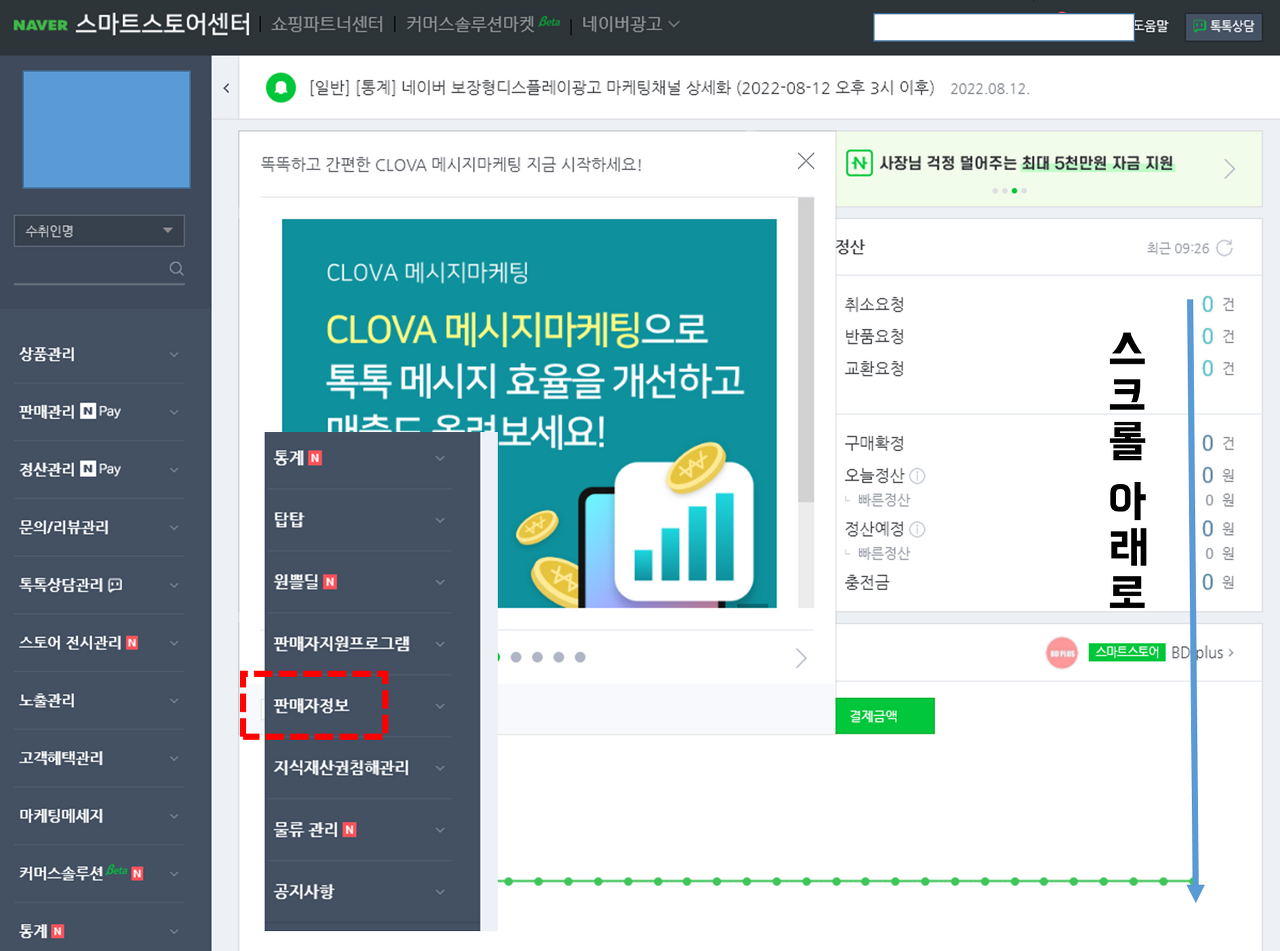Click the popup's vertical scrollbar
This screenshot has height=951, width=1280.
click(805, 350)
